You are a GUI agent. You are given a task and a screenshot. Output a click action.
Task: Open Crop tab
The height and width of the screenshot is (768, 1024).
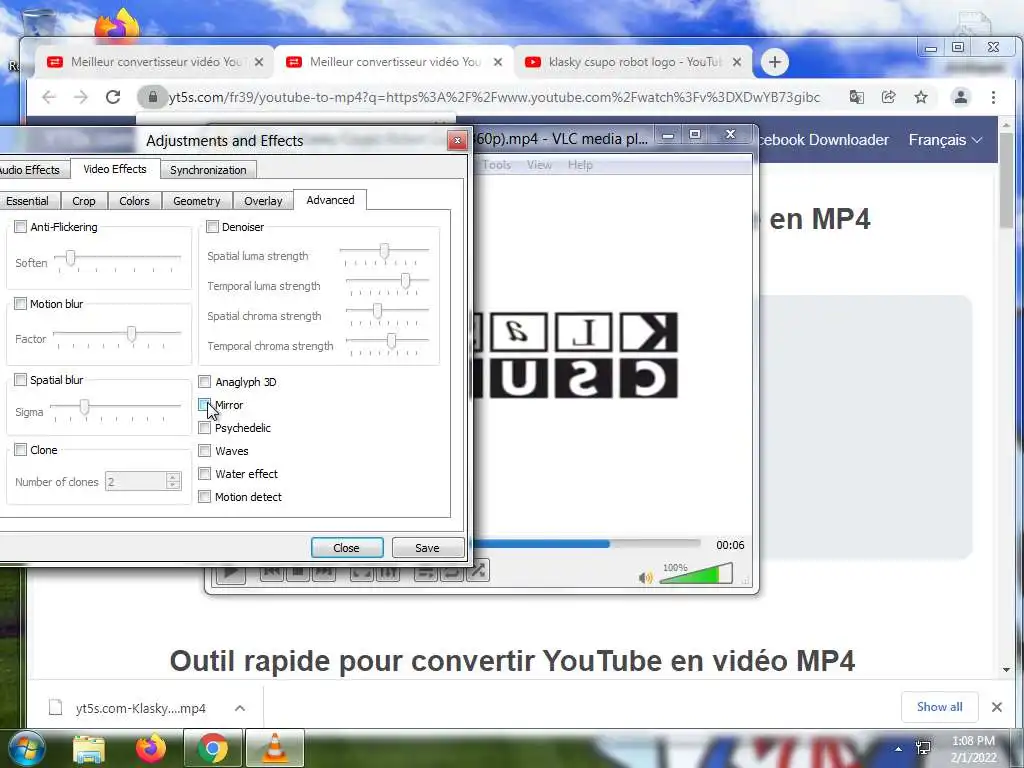point(84,201)
